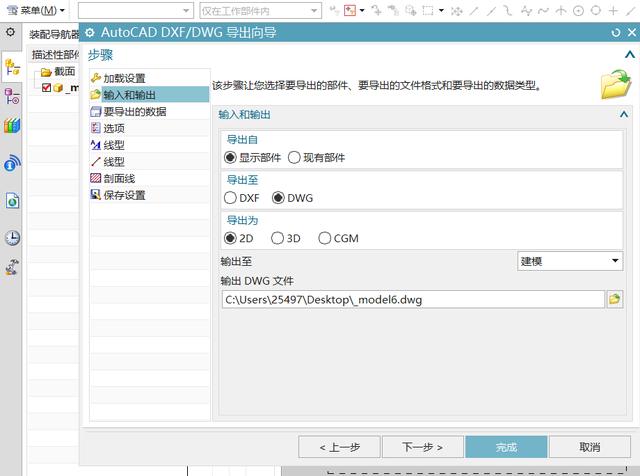The height and width of the screenshot is (476, 640).
Task: Click the navigator settings gear icon
Action: [10, 32]
